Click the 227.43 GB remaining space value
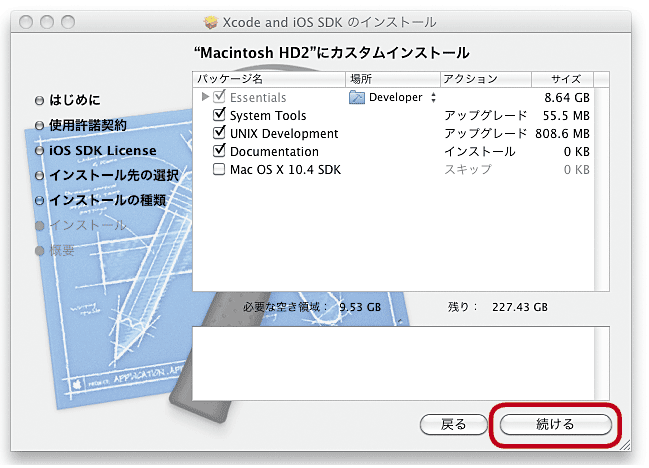The height and width of the screenshot is (468, 649). coord(520,307)
